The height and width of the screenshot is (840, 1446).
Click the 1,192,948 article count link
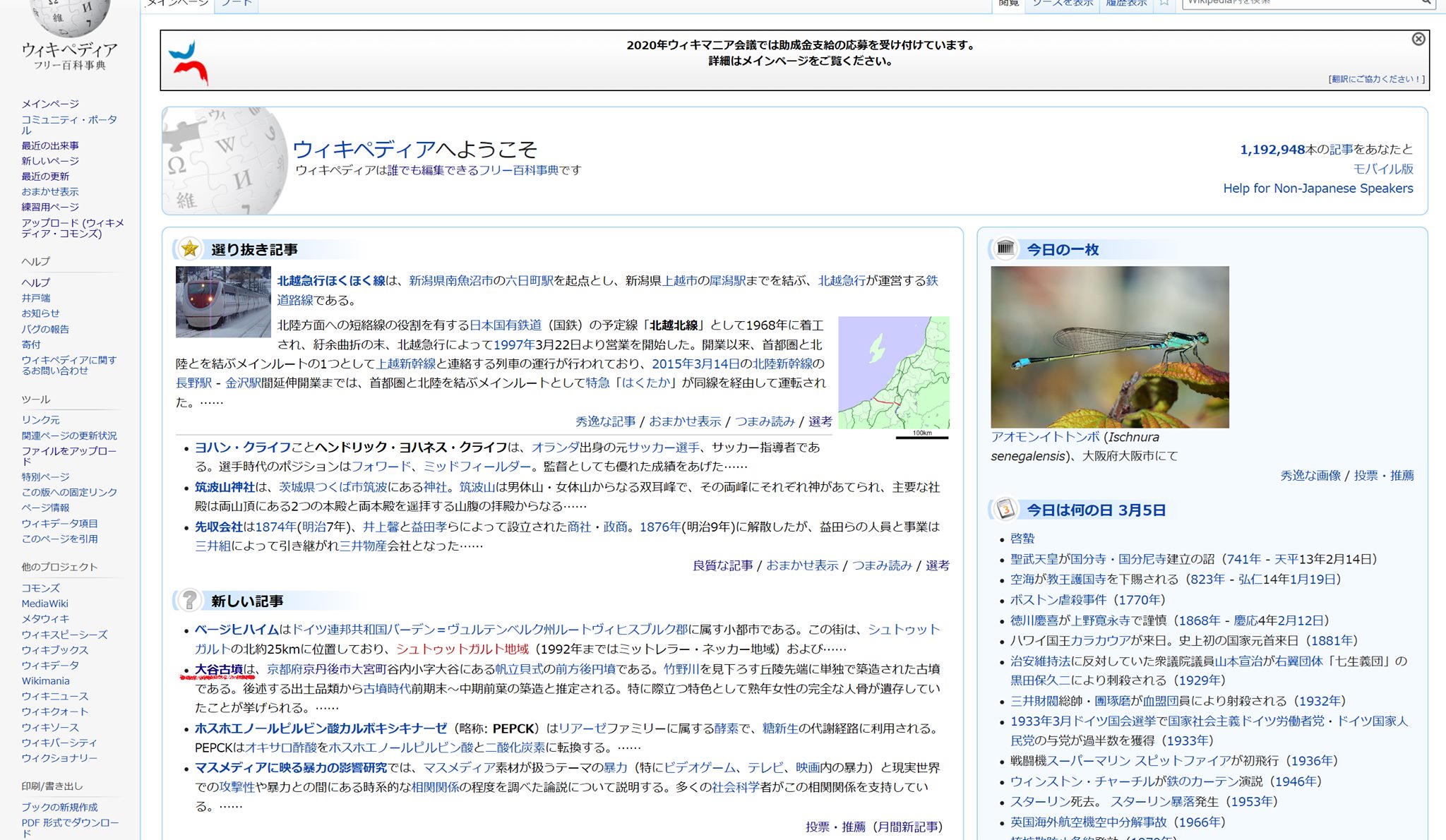pos(1272,150)
